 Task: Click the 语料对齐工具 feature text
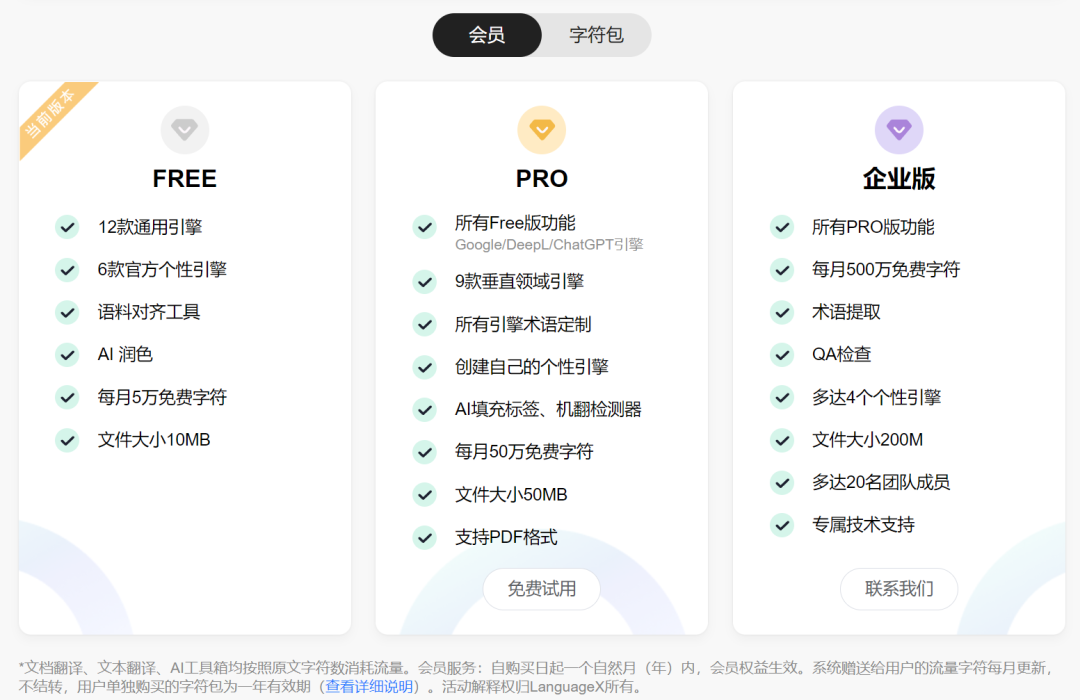click(x=149, y=313)
